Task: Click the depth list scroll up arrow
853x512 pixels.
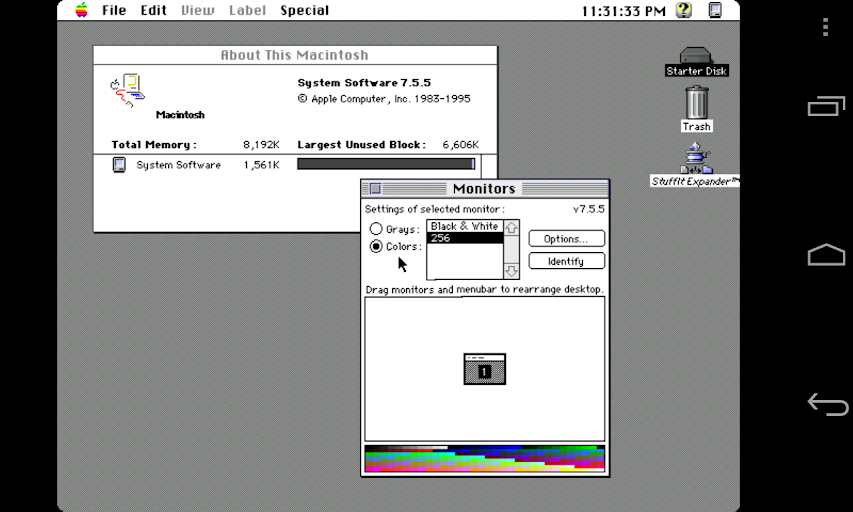Action: click(x=511, y=228)
